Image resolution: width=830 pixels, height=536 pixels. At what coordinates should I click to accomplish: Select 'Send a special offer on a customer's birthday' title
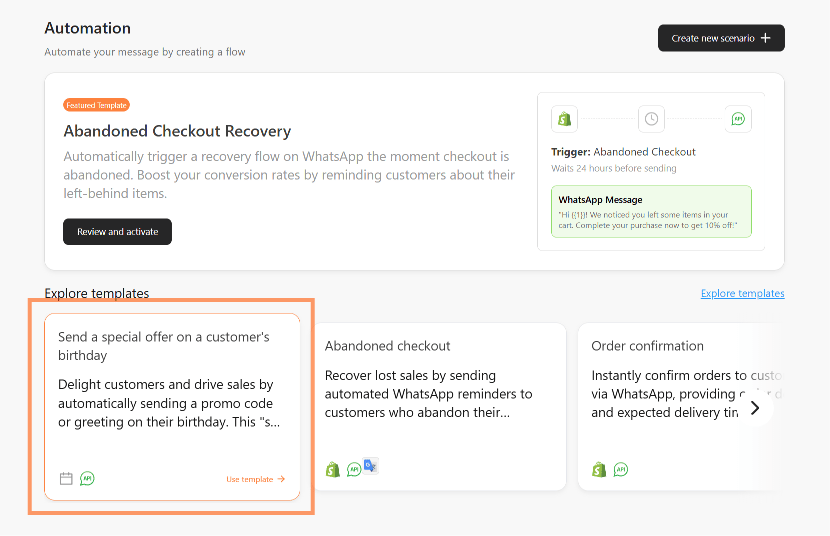click(x=164, y=346)
